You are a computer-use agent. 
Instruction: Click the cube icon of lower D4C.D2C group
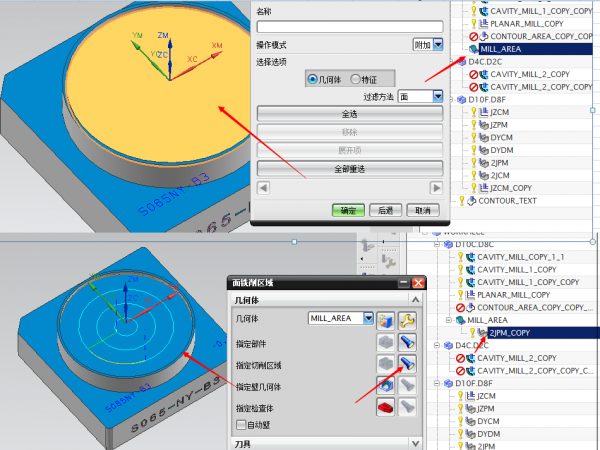[x=448, y=346]
